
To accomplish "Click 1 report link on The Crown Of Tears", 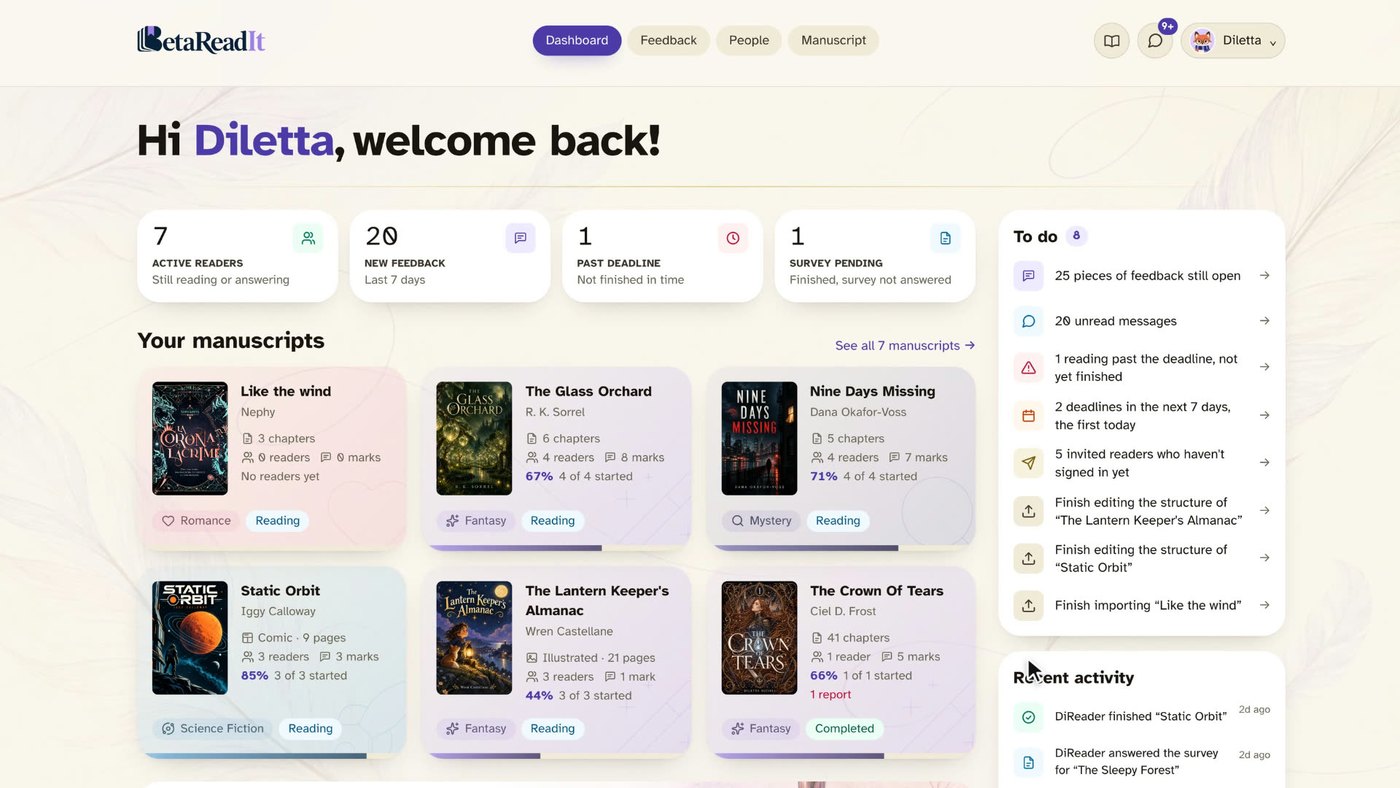I will coord(830,694).
